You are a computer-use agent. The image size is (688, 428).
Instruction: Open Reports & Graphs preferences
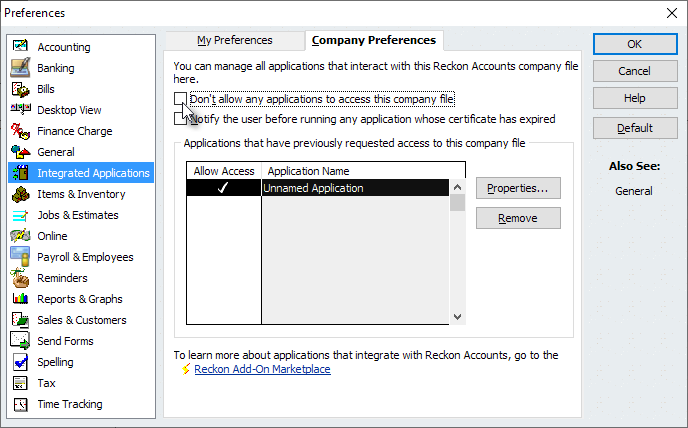[x=80, y=299]
